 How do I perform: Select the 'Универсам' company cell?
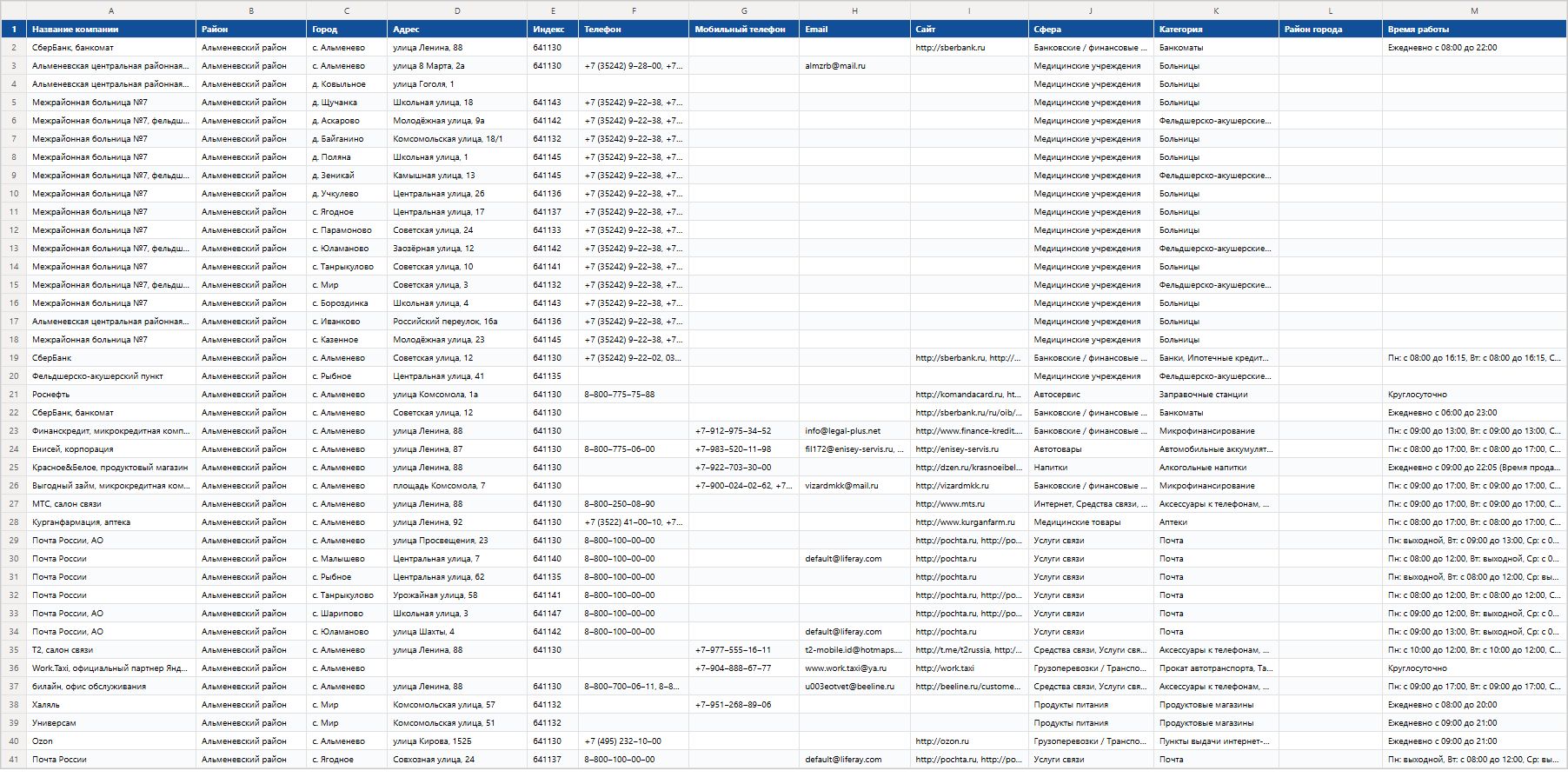(111, 723)
